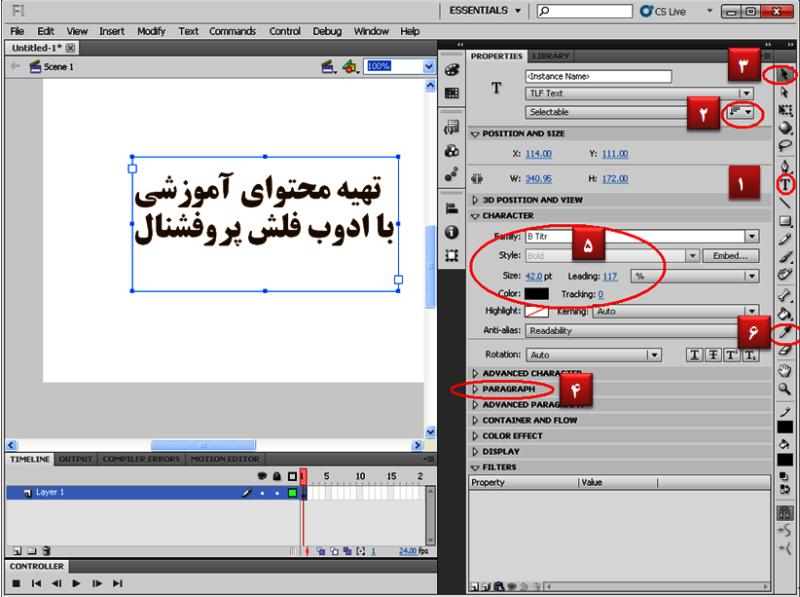The image size is (800, 597).
Task: Select the Hand tool
Action: tap(785, 371)
